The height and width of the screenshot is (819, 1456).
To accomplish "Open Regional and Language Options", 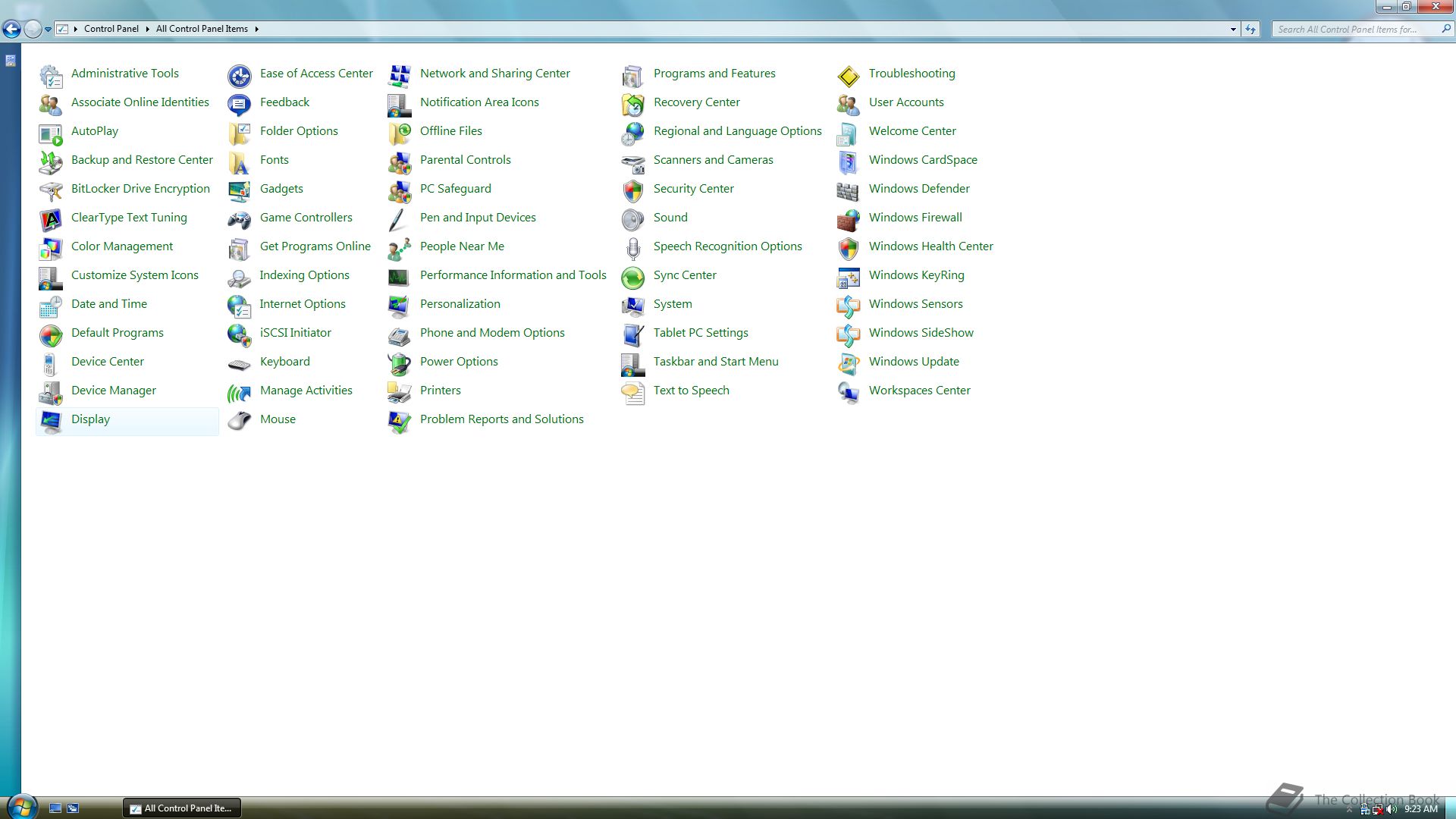I will [738, 131].
